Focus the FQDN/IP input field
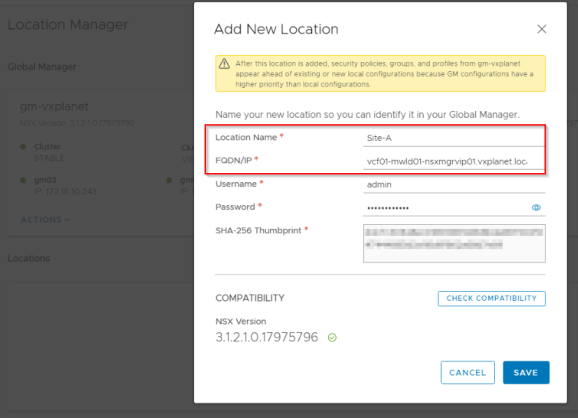 click(x=454, y=161)
